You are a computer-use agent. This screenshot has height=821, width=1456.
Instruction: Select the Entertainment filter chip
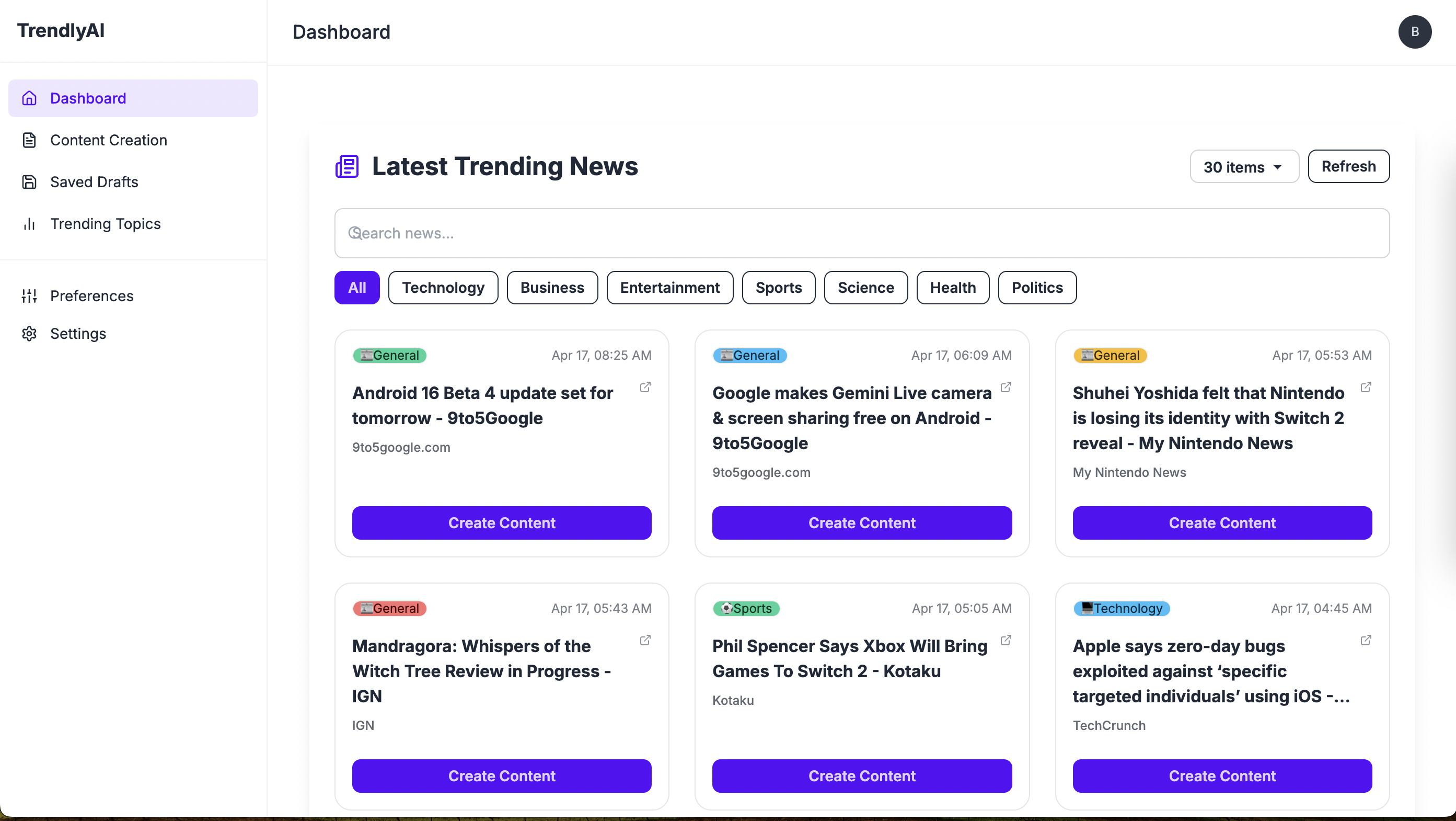669,288
